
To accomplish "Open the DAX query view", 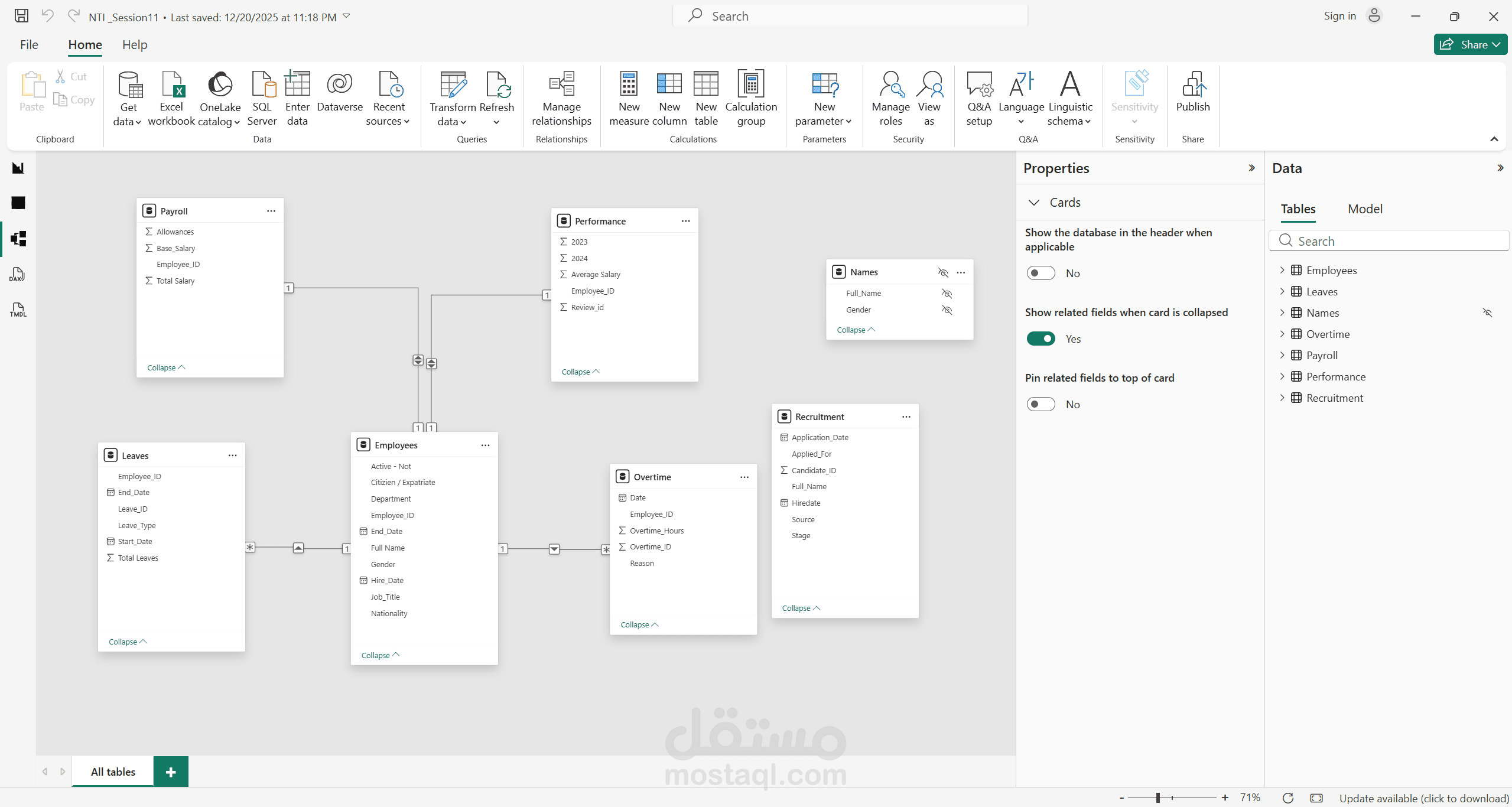I will pyautogui.click(x=18, y=275).
